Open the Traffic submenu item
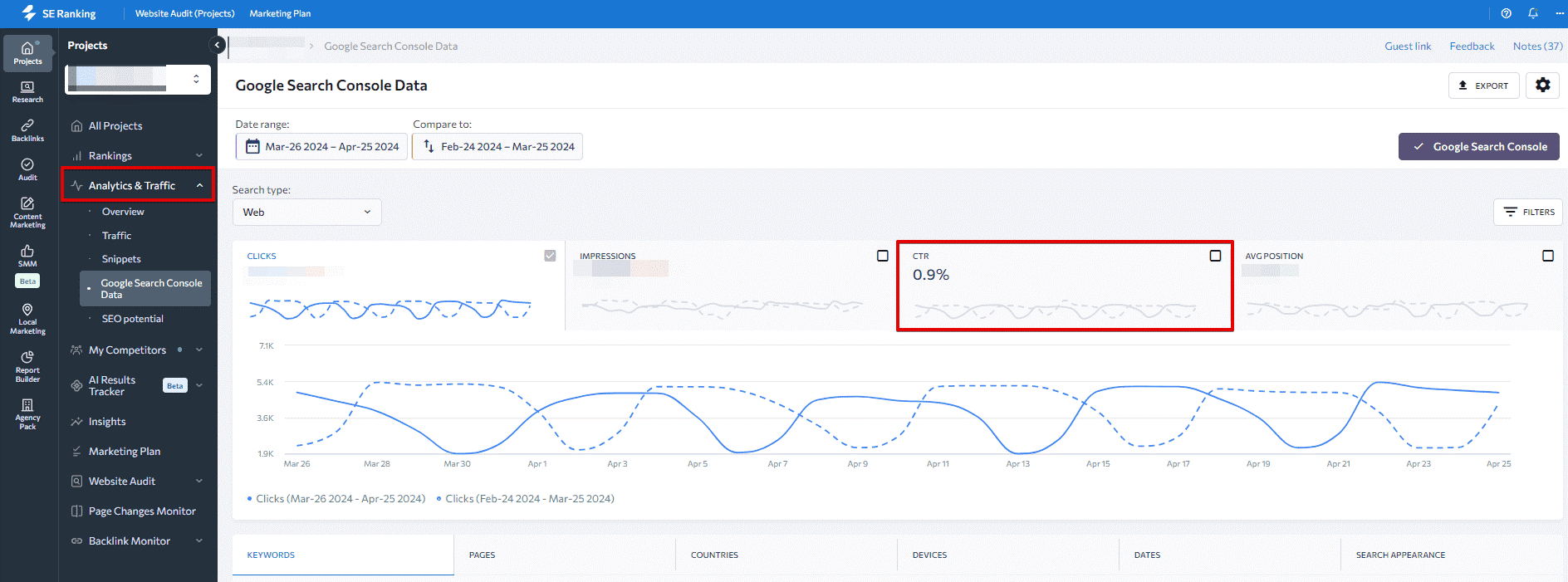Image resolution: width=1568 pixels, height=582 pixels. tap(116, 236)
